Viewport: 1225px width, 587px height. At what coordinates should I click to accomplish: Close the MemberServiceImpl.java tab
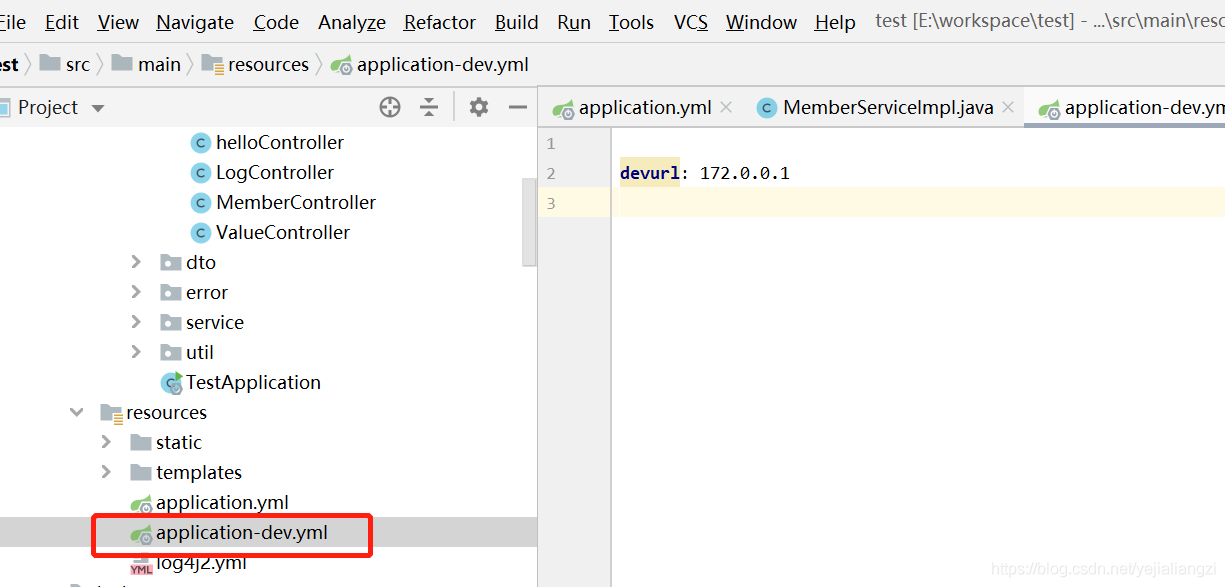coord(1008,107)
